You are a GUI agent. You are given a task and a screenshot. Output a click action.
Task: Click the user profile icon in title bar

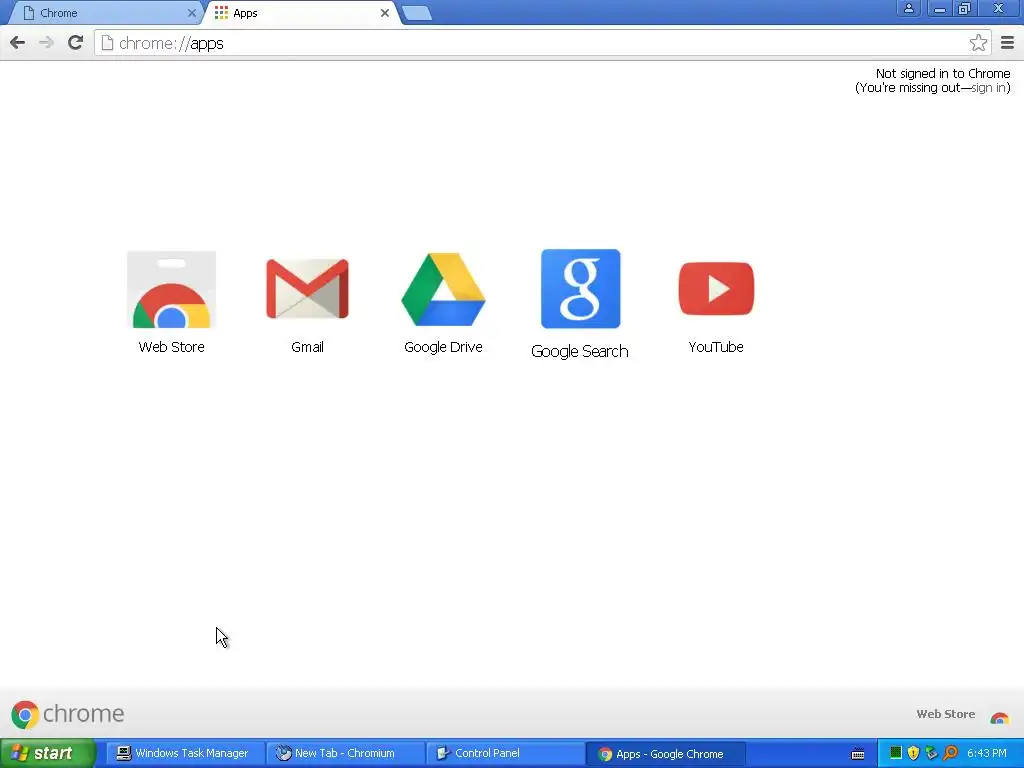tap(908, 8)
